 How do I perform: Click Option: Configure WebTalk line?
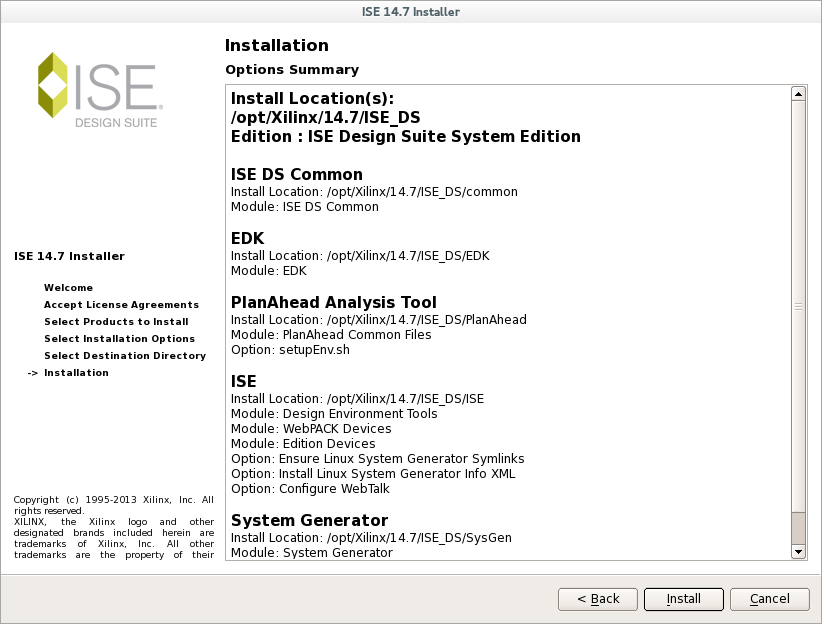pos(310,489)
